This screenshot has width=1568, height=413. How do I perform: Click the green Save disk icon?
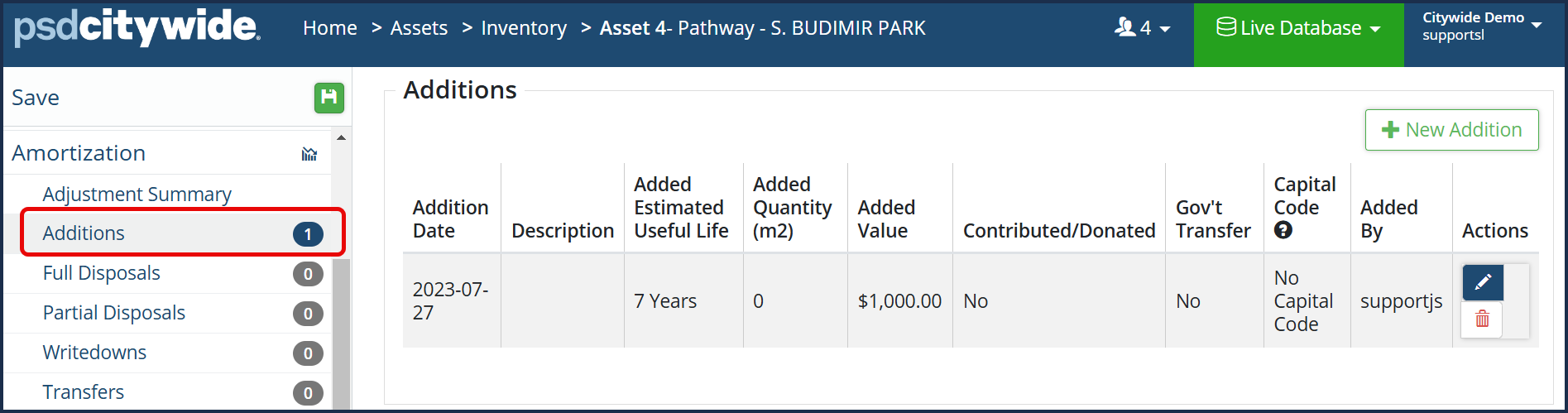328,98
